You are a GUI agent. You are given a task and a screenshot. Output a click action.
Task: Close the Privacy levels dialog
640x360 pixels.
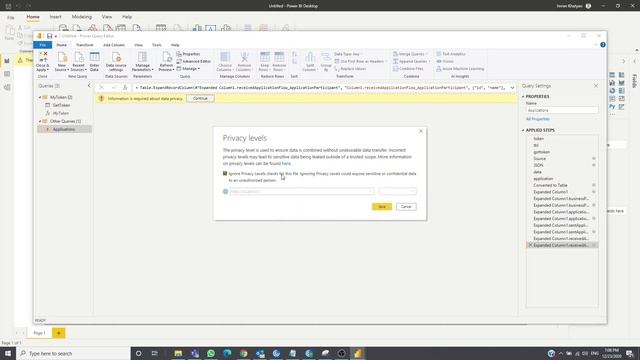421,131
